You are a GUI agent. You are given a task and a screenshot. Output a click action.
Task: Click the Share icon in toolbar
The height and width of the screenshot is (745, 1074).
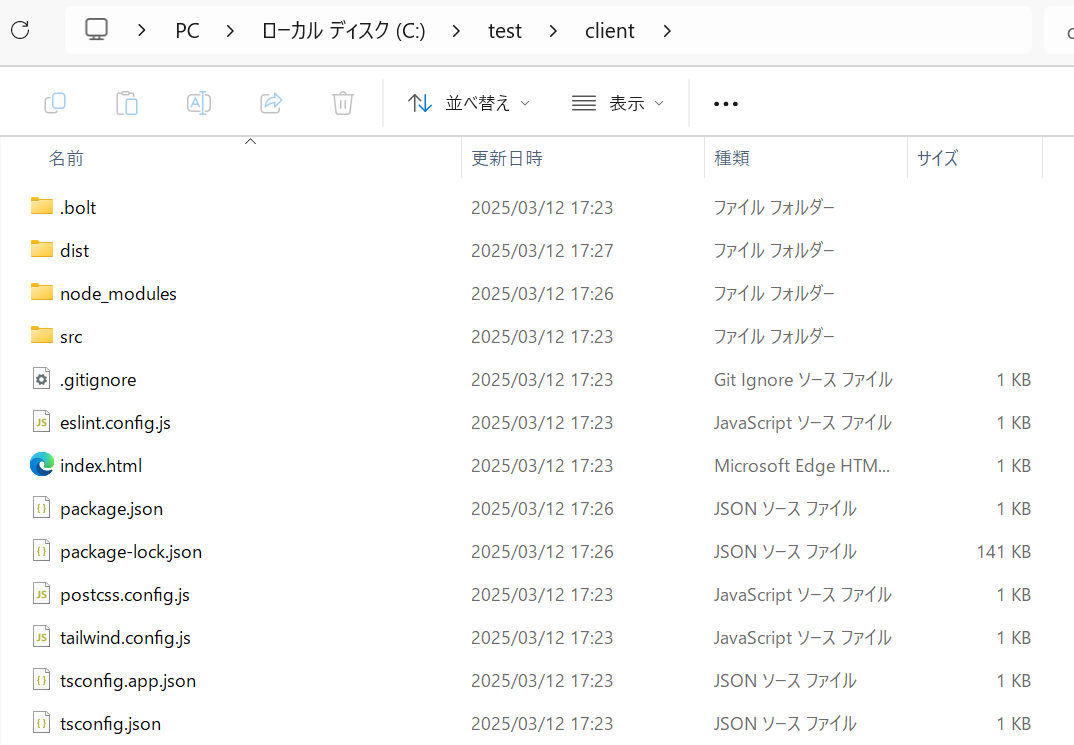tap(271, 103)
